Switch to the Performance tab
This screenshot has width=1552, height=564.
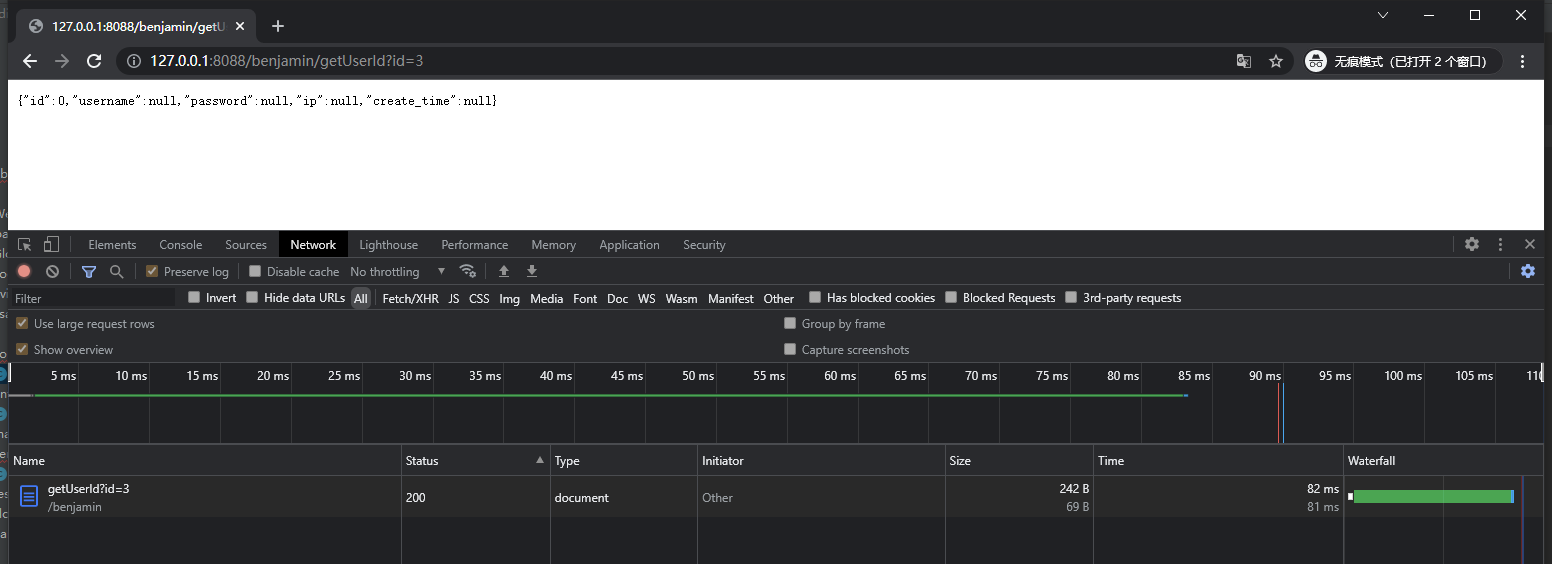tap(475, 244)
